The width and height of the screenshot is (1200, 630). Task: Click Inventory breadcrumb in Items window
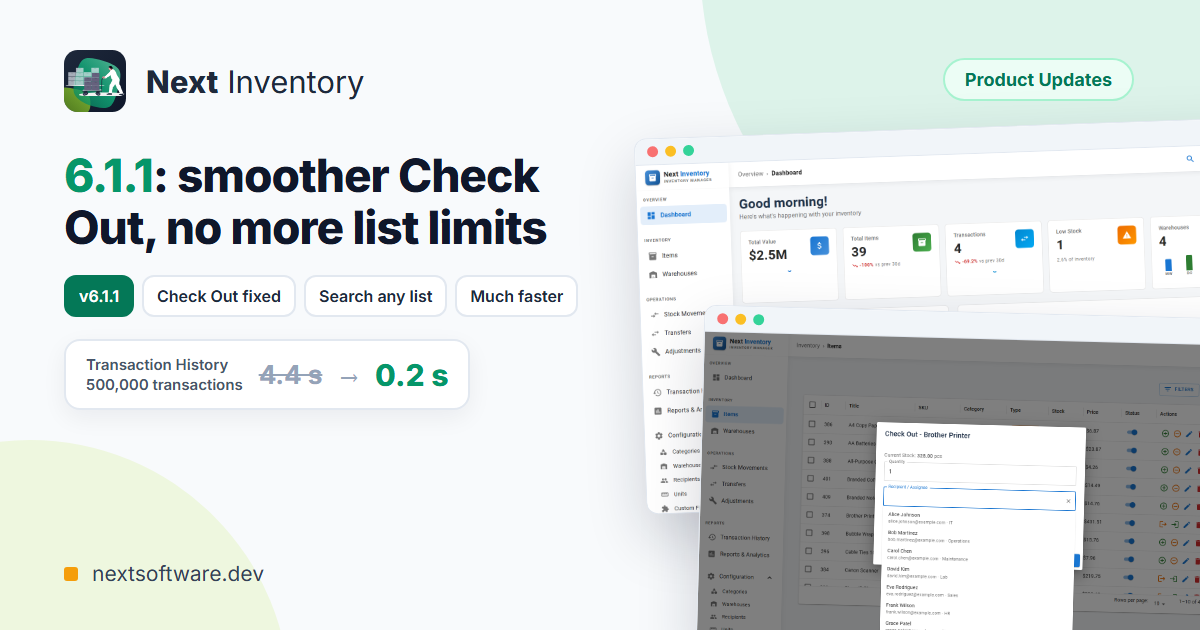[x=807, y=345]
